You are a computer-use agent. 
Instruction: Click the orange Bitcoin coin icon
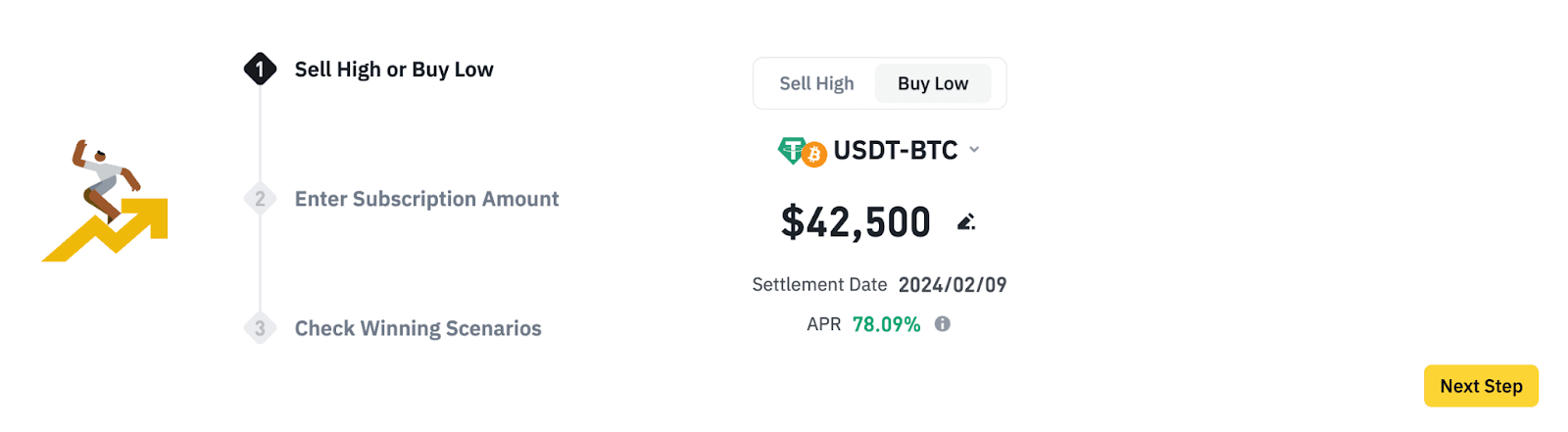click(x=814, y=155)
